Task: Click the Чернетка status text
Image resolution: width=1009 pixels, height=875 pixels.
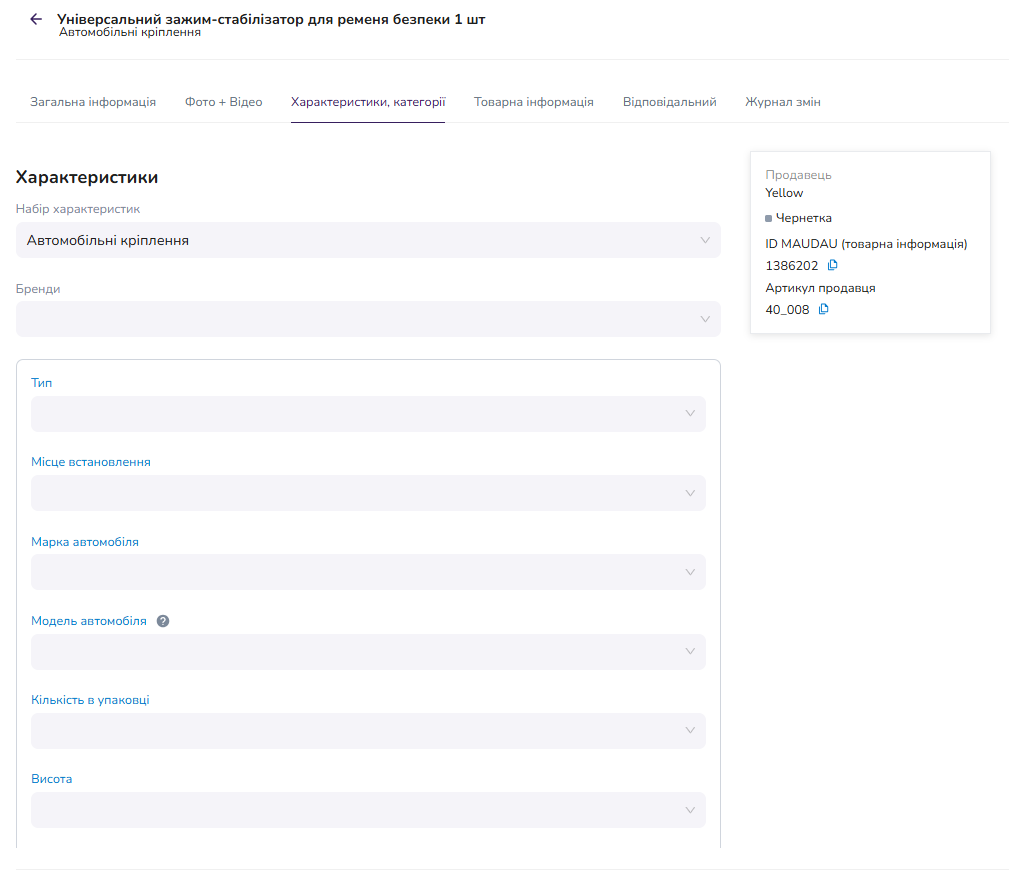Action: click(804, 218)
